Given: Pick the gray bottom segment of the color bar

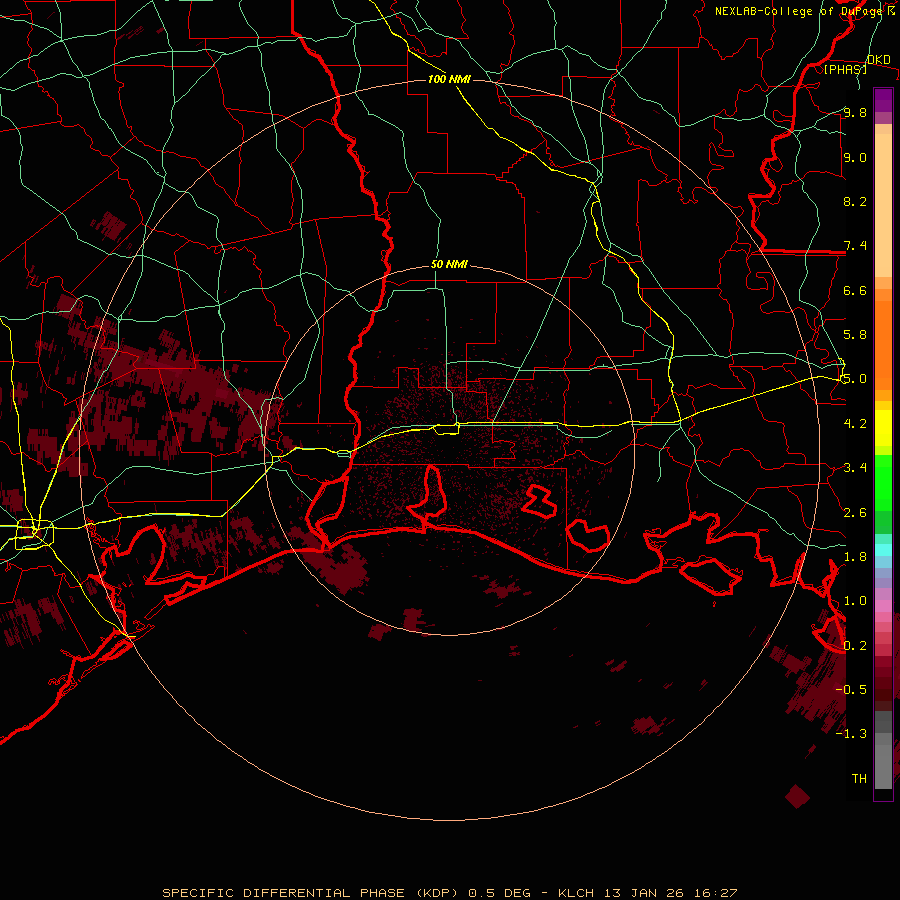Looking at the screenshot, I should [x=883, y=766].
